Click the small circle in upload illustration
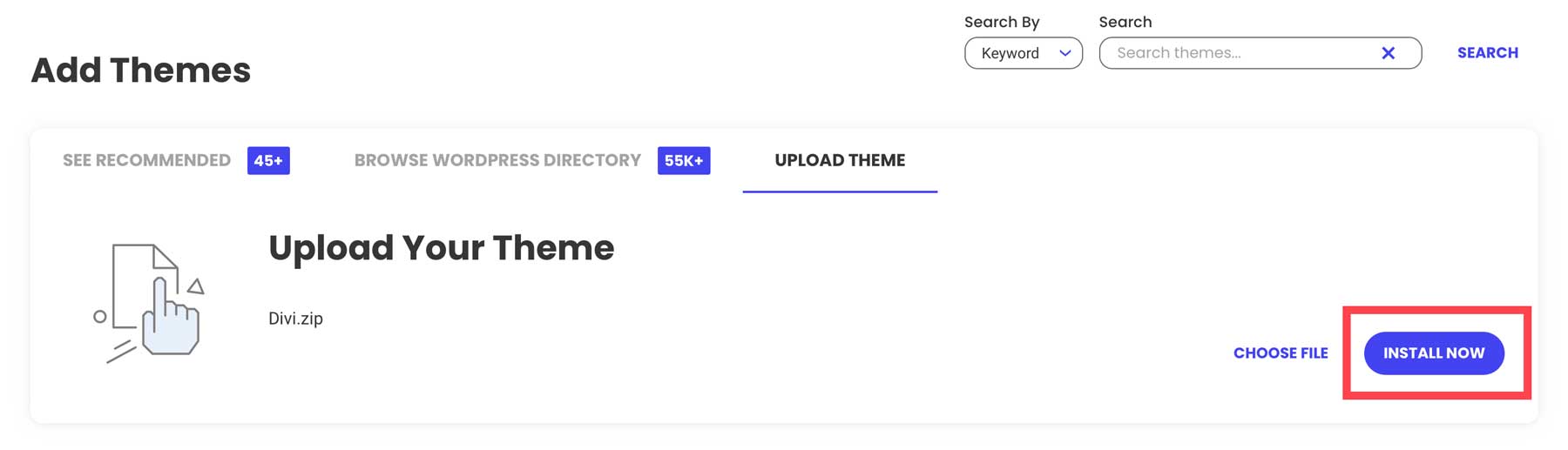 100,317
